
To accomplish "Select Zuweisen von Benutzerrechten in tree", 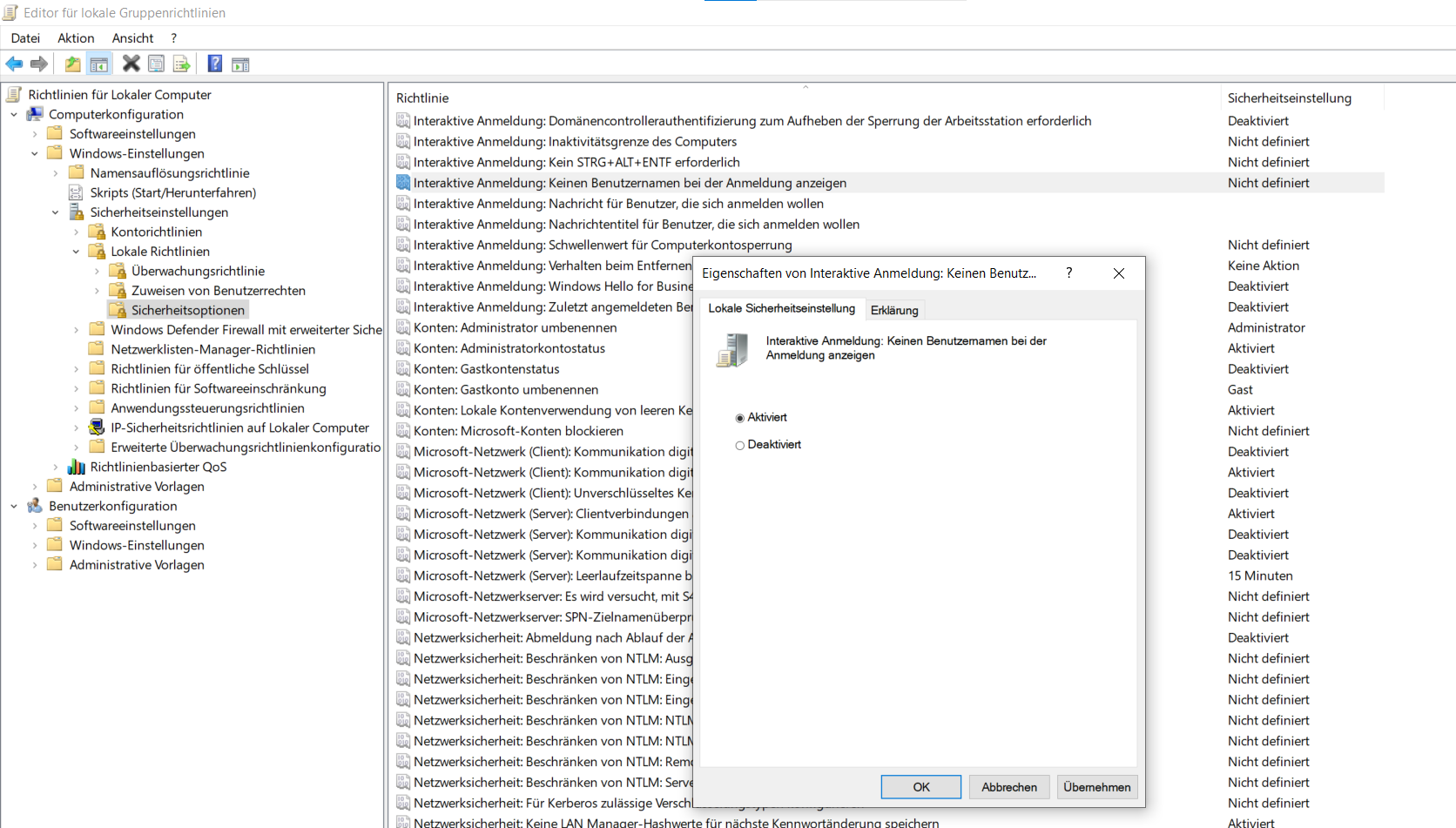I will 218,291.
